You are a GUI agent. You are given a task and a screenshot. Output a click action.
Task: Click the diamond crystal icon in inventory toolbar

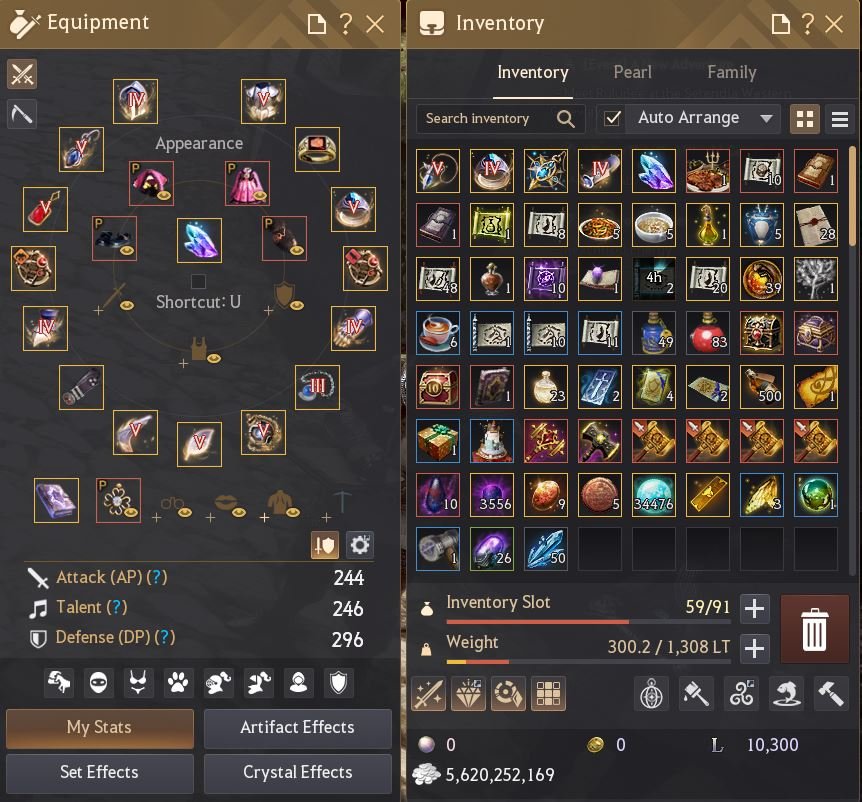pyautogui.click(x=468, y=693)
